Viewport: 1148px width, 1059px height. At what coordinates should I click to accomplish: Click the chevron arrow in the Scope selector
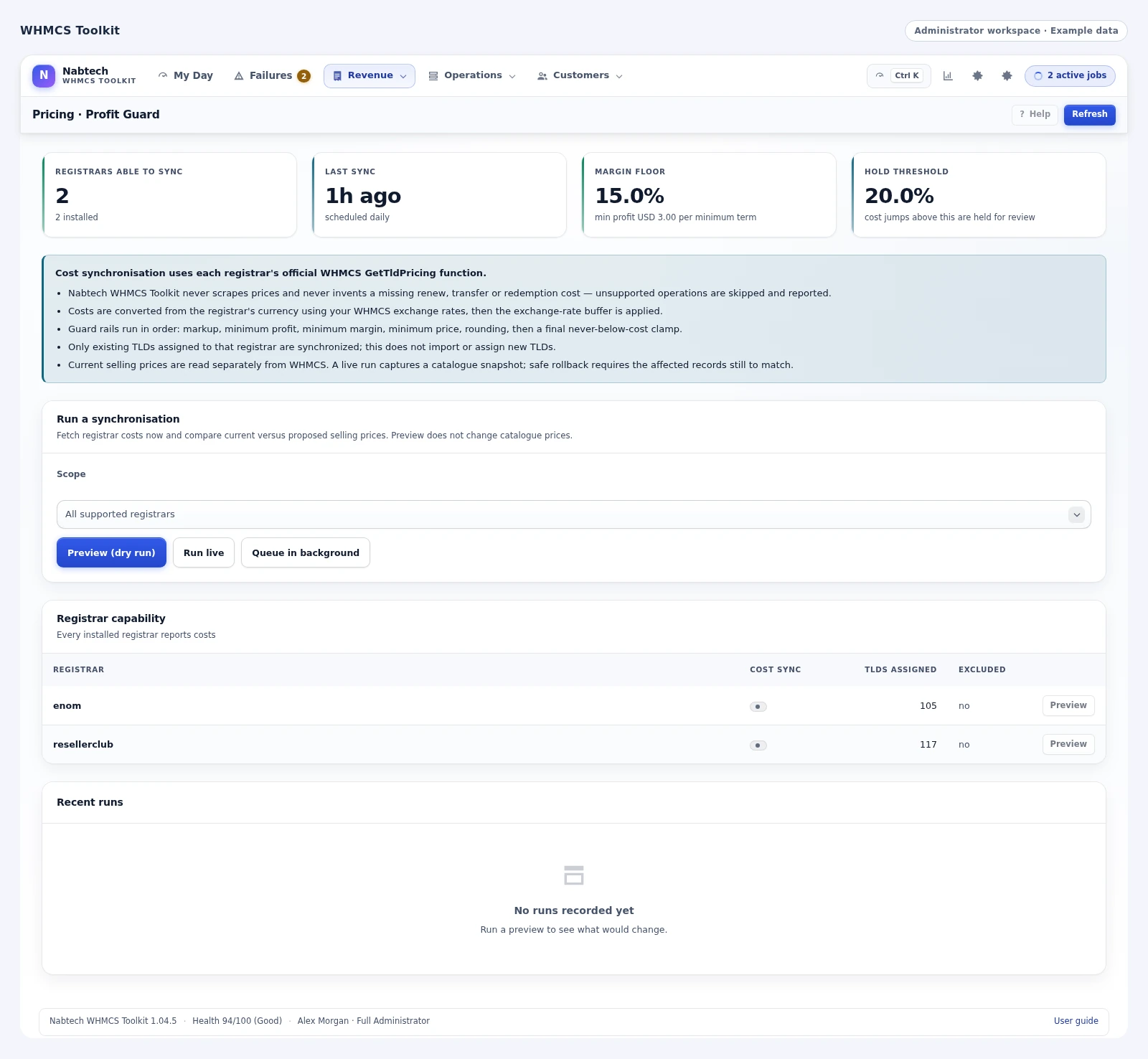1076,514
